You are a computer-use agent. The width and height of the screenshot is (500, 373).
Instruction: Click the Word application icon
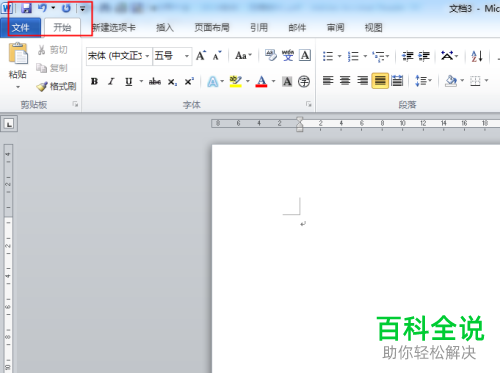(6, 8)
